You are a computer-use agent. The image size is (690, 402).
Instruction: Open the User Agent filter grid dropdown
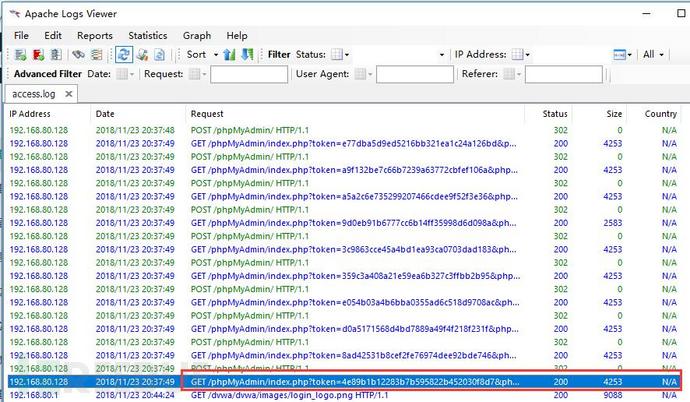tap(363, 74)
